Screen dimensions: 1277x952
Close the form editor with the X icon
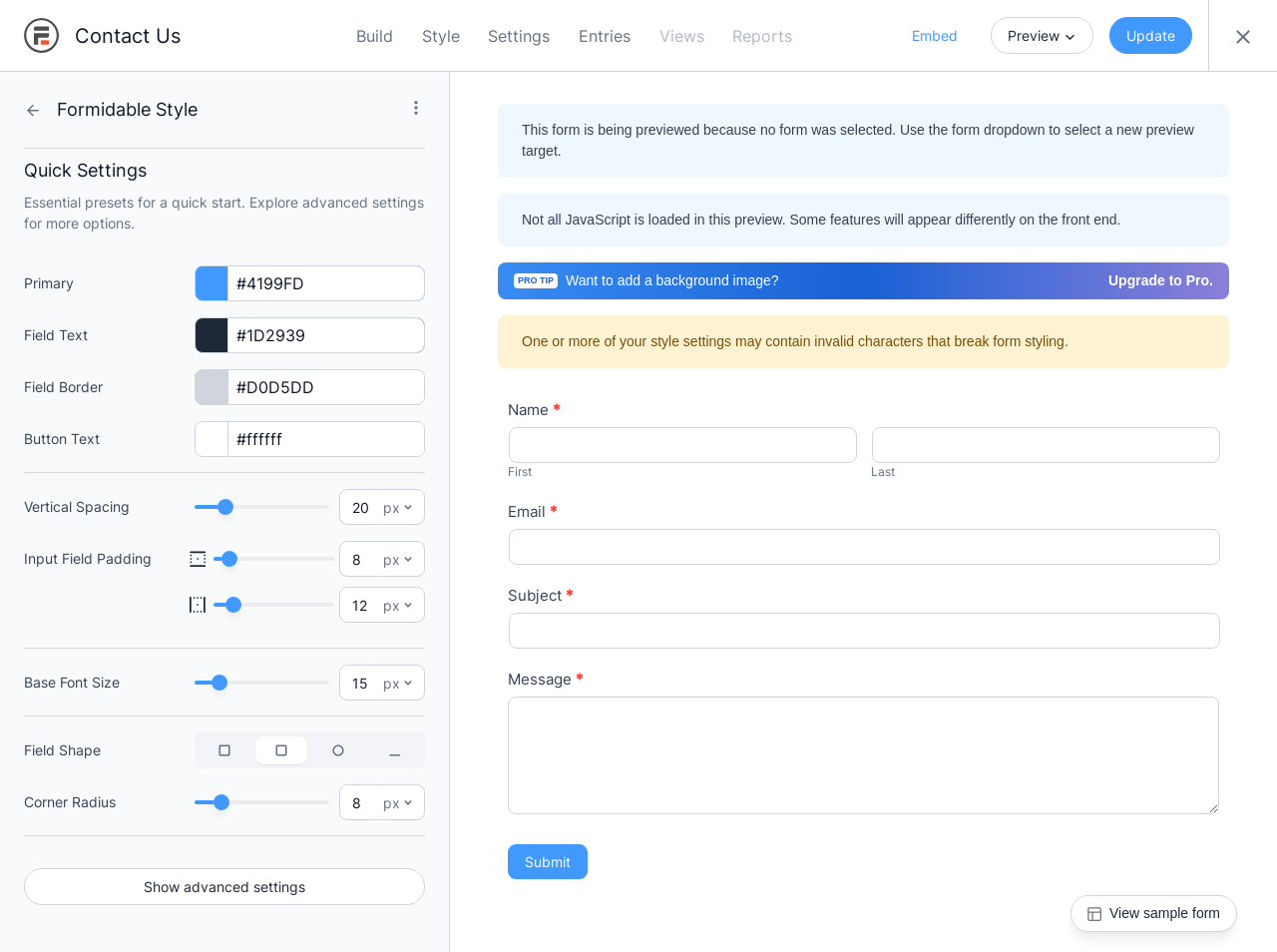[1243, 37]
